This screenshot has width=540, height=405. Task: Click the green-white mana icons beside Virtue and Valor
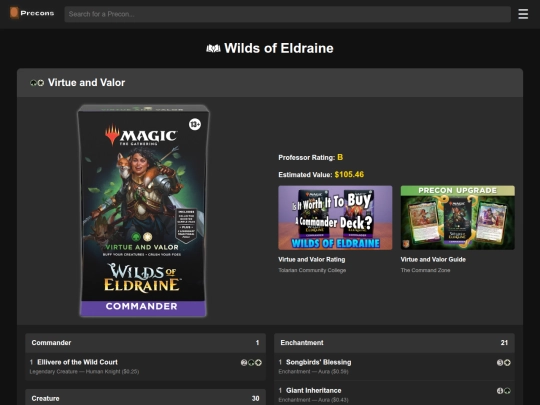tap(37, 83)
